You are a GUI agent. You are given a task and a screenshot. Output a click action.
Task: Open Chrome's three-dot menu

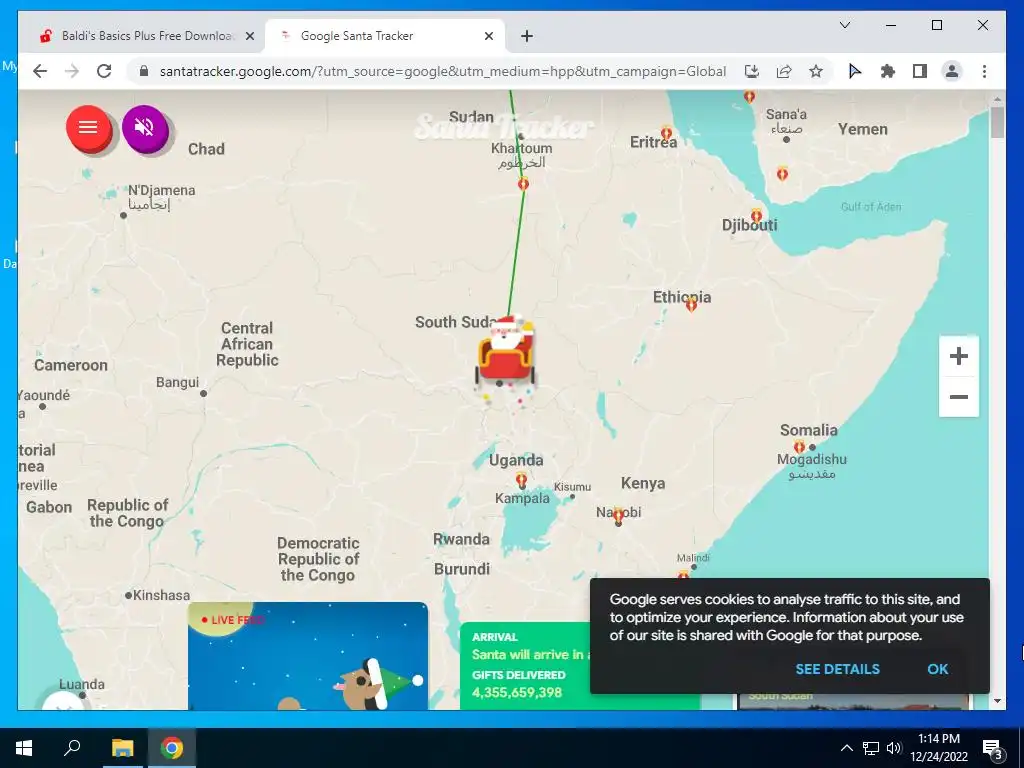pos(984,71)
